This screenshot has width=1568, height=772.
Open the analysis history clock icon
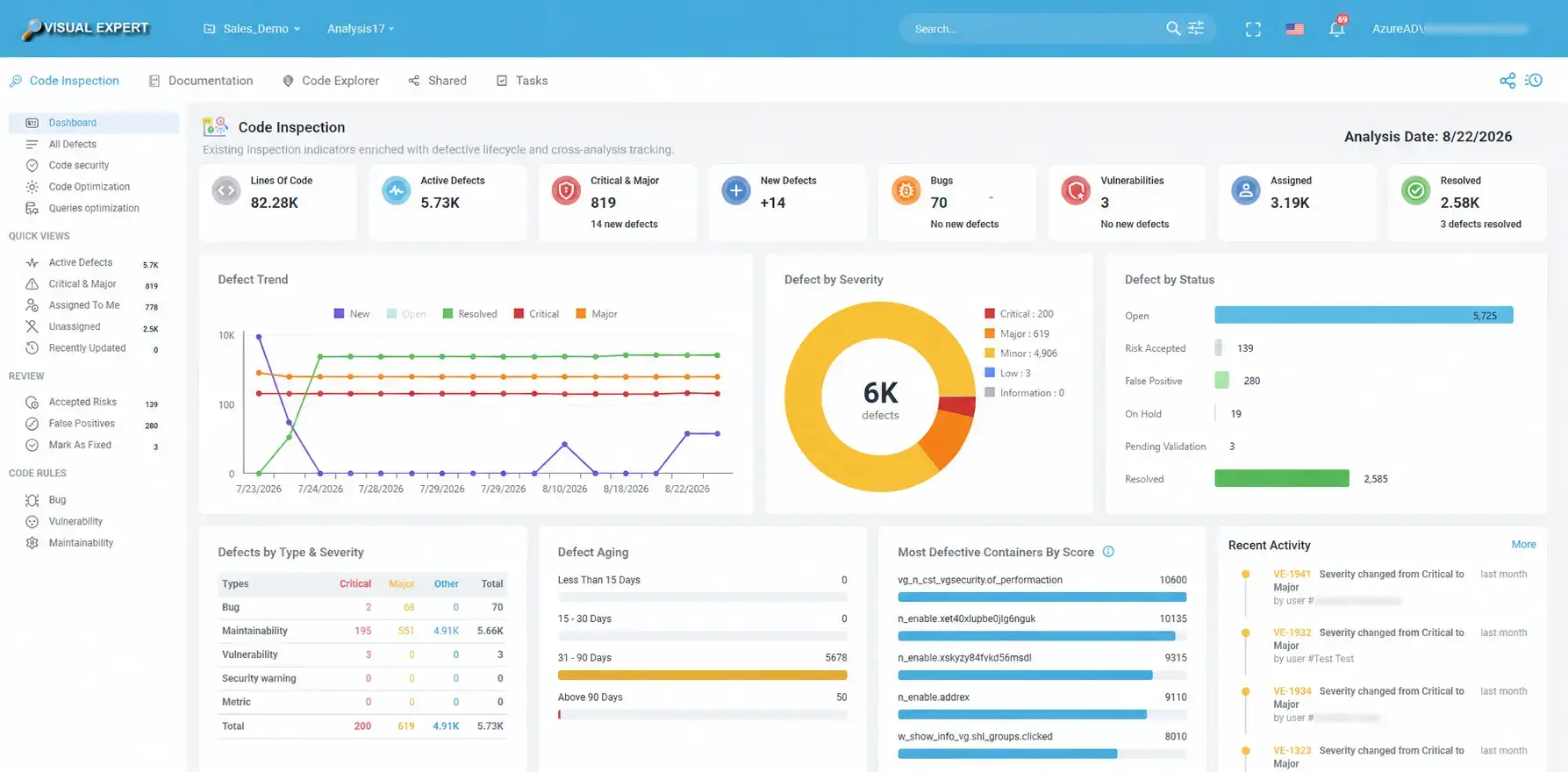click(x=1534, y=80)
